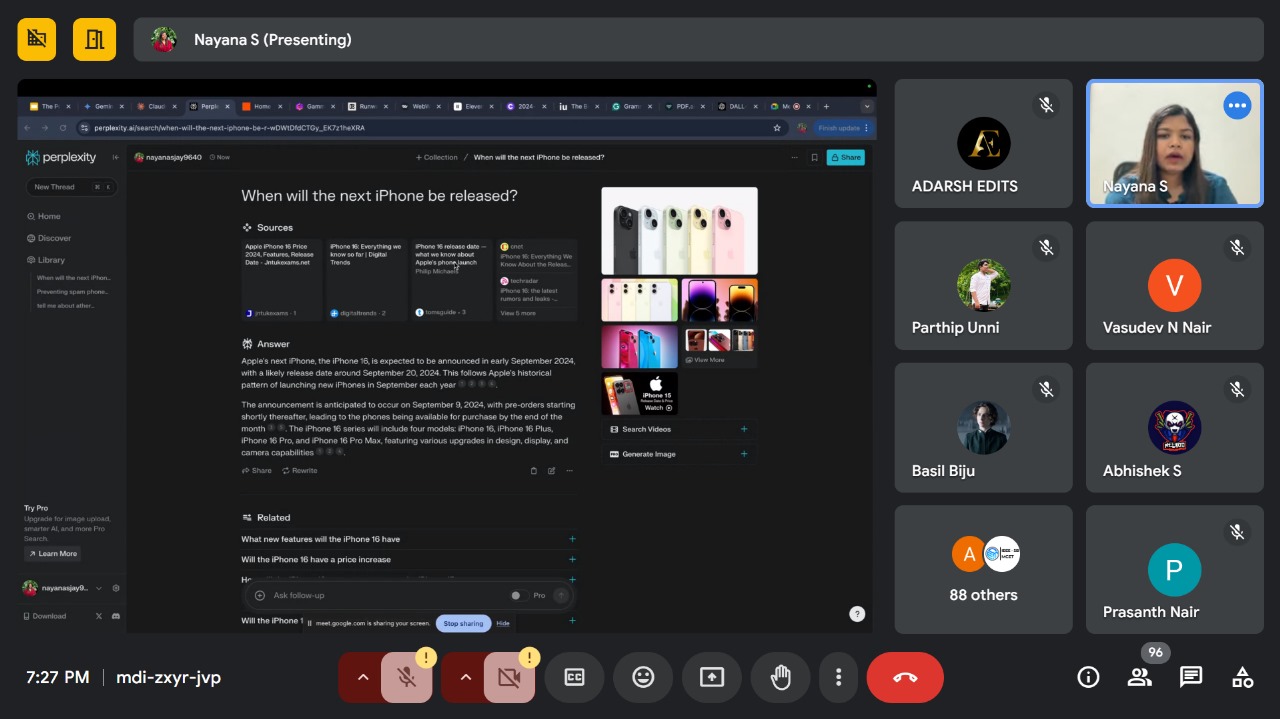1280x719 pixels.
Task: Collapse the Perplexity sidebar arrow icon
Action: [x=115, y=157]
